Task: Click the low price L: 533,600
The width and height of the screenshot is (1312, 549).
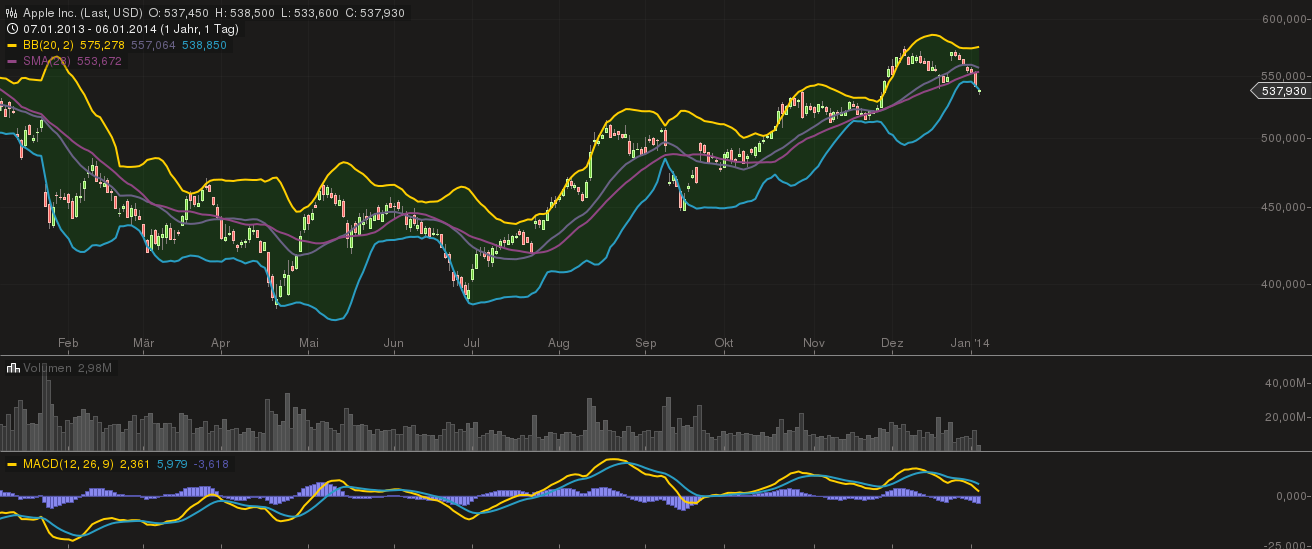Action: click(x=312, y=13)
